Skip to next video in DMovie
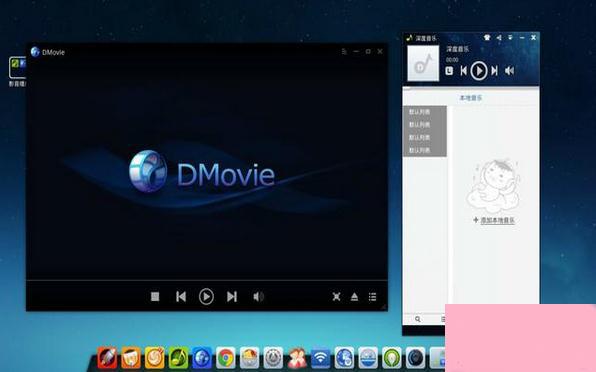 (x=232, y=296)
